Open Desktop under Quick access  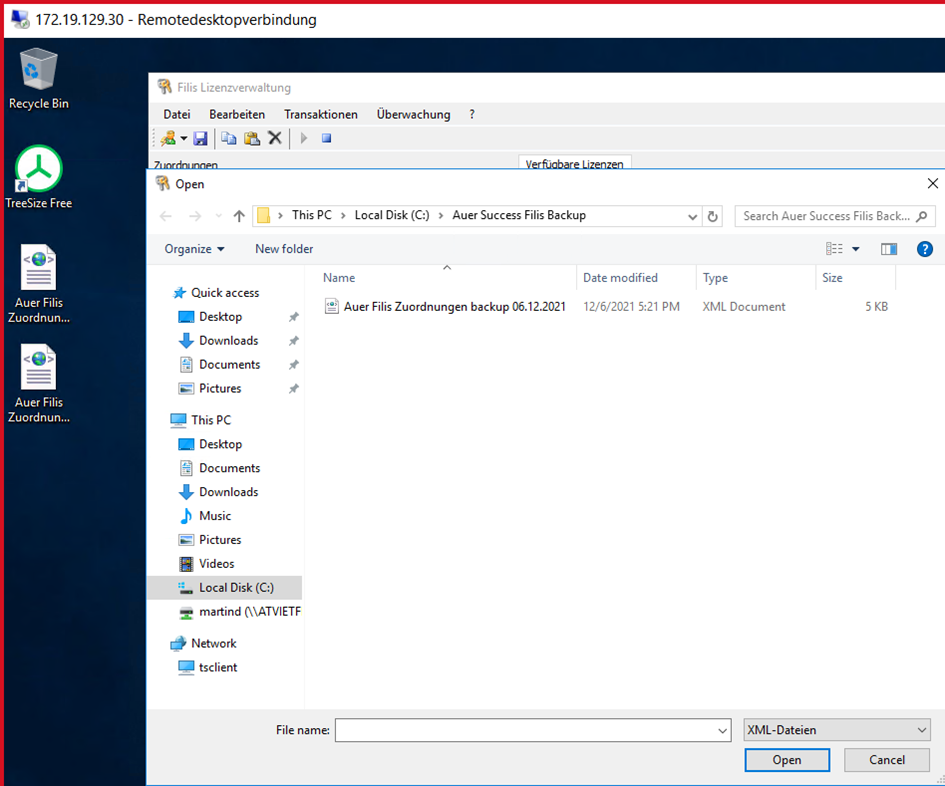(221, 316)
